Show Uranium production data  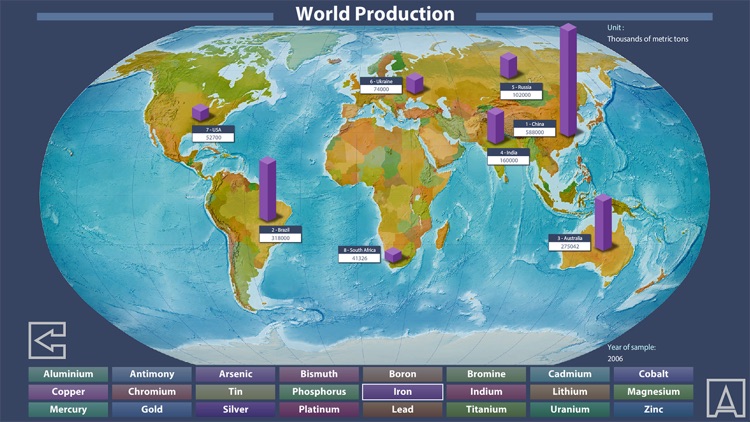[570, 410]
